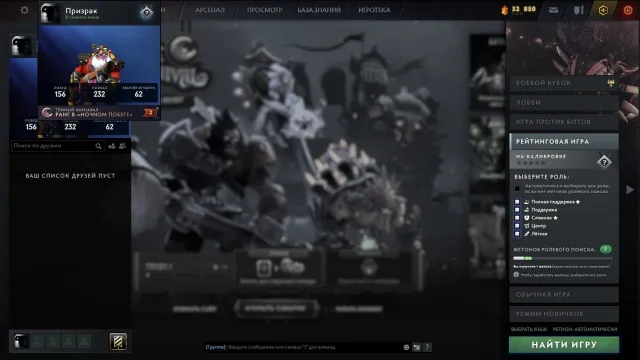Click the hero portrait on profile card
Screen dimensions: 640x360
click(x=98, y=63)
